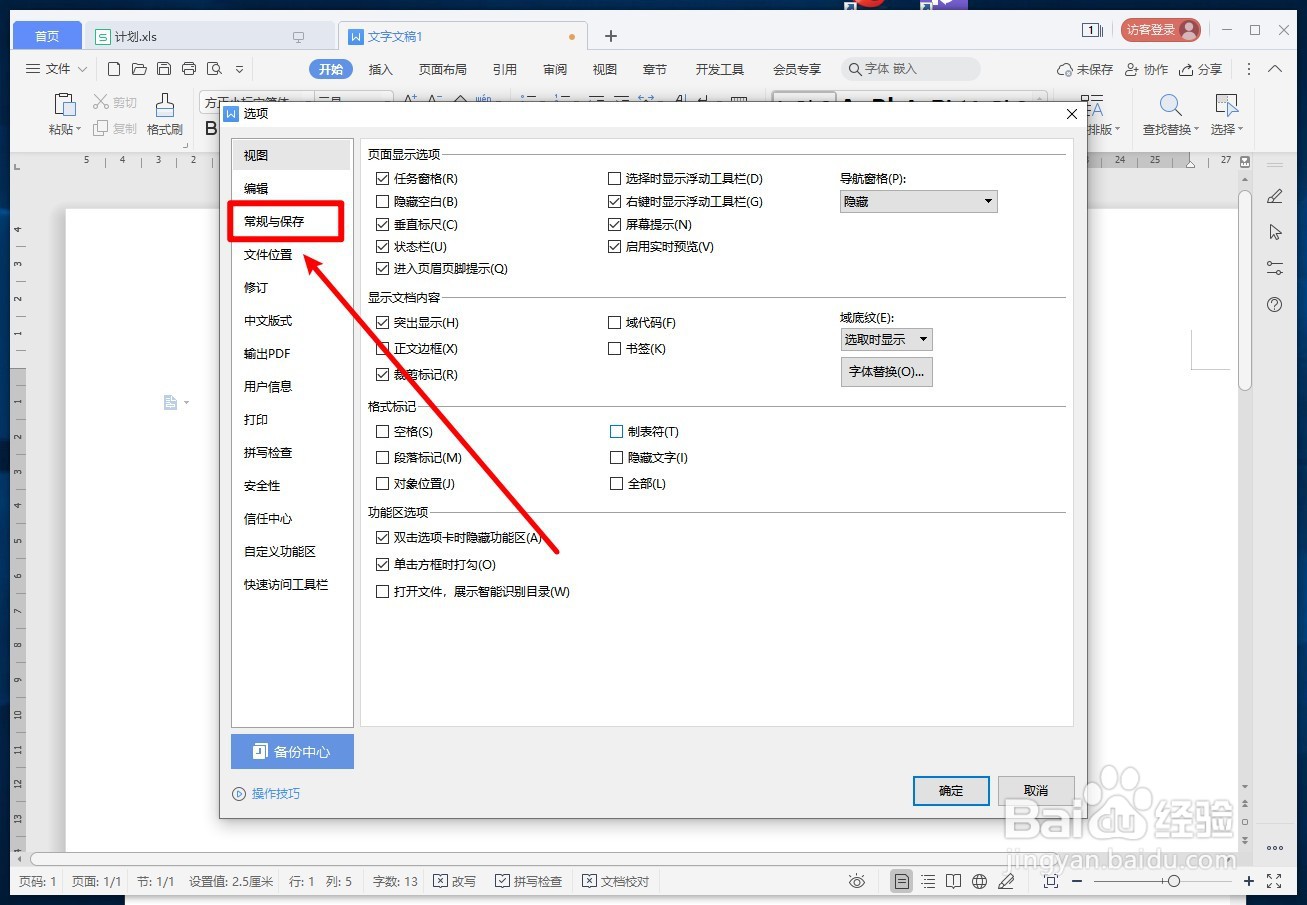Select the Format Painter icon
The width and height of the screenshot is (1307, 905).
click(x=163, y=112)
